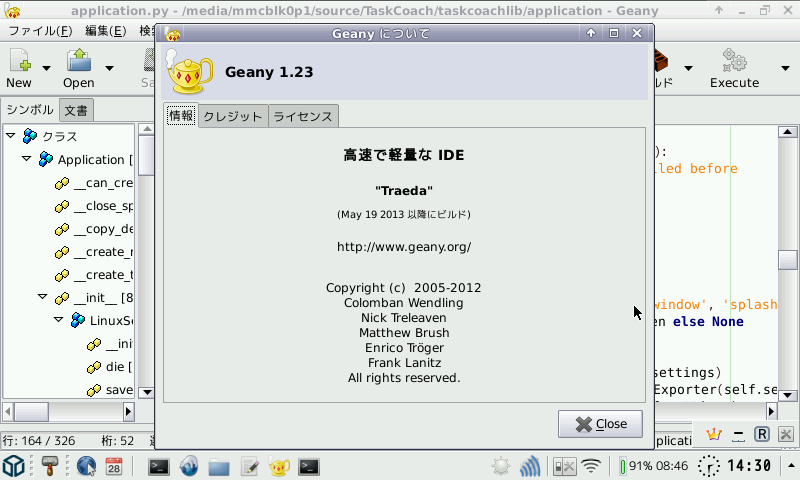This screenshot has height=480, width=800.
Task: Click the Wi-Fi tray icon
Action: click(x=591, y=466)
